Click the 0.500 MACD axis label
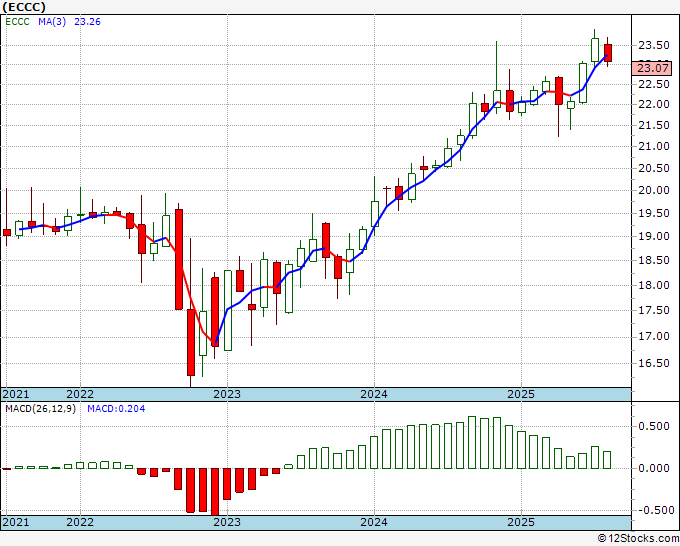This screenshot has height=546, width=680. click(x=654, y=427)
